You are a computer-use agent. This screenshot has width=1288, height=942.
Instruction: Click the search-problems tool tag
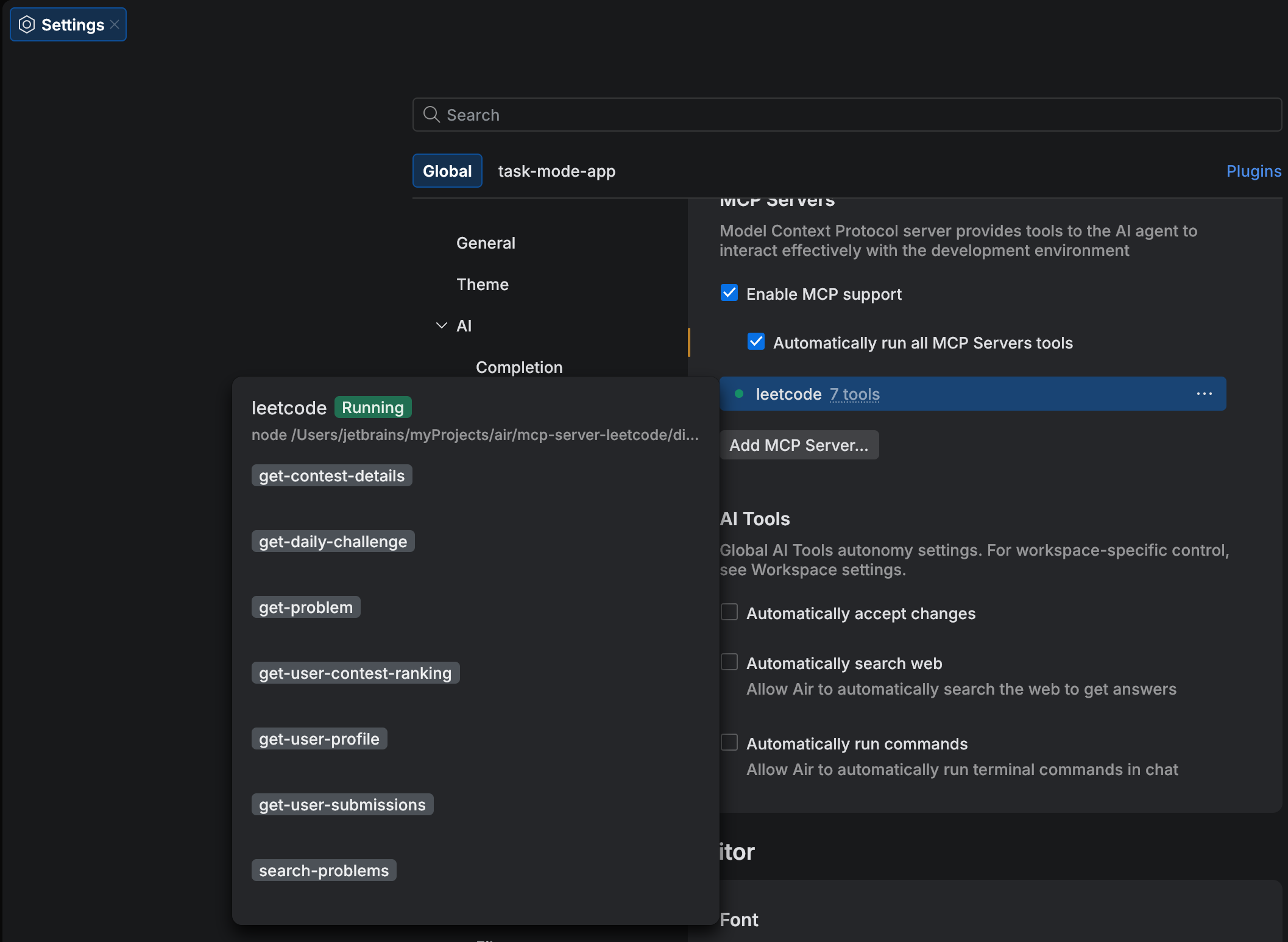324,870
